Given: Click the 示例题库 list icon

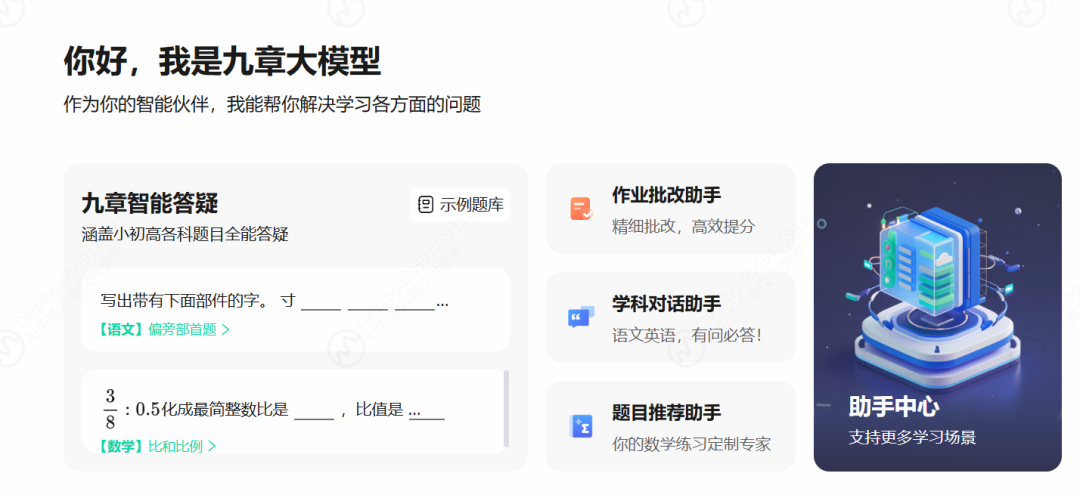Looking at the screenshot, I should click(x=426, y=205).
